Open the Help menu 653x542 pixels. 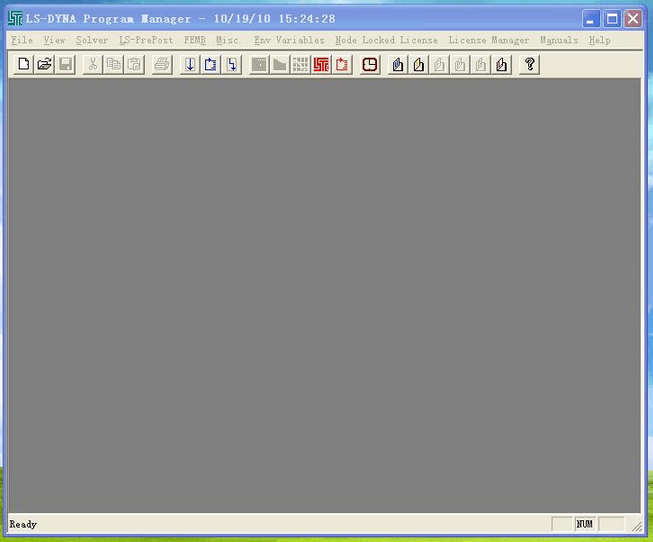599,40
